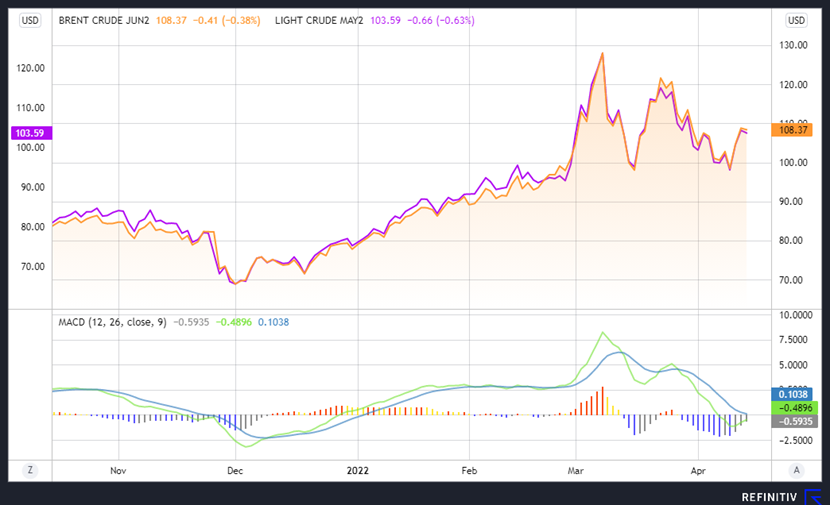Click the Light Crude change −0.66 (−0.63%)

(x=441, y=21)
